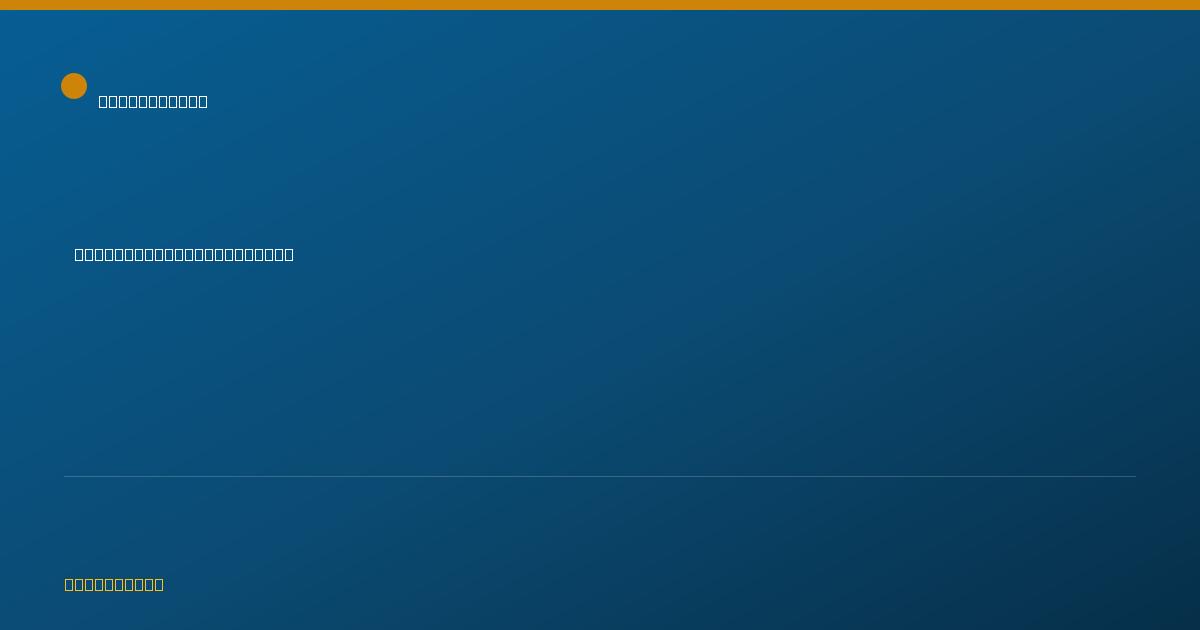Screen dimensions: 1200x630
Task: Click the white body text line
Action: 184,254
